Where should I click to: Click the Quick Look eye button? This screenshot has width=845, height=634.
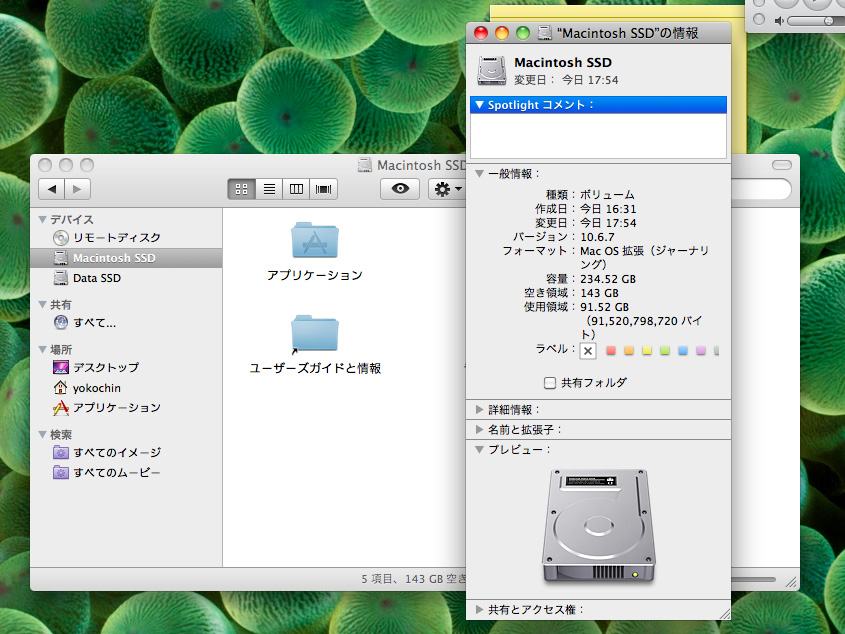pyautogui.click(x=400, y=189)
